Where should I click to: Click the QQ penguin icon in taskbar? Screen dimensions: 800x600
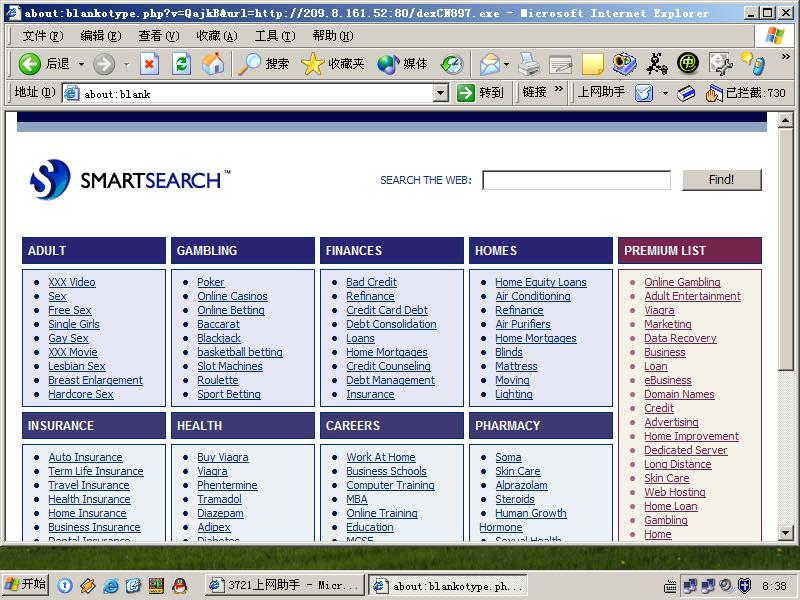tap(180, 585)
